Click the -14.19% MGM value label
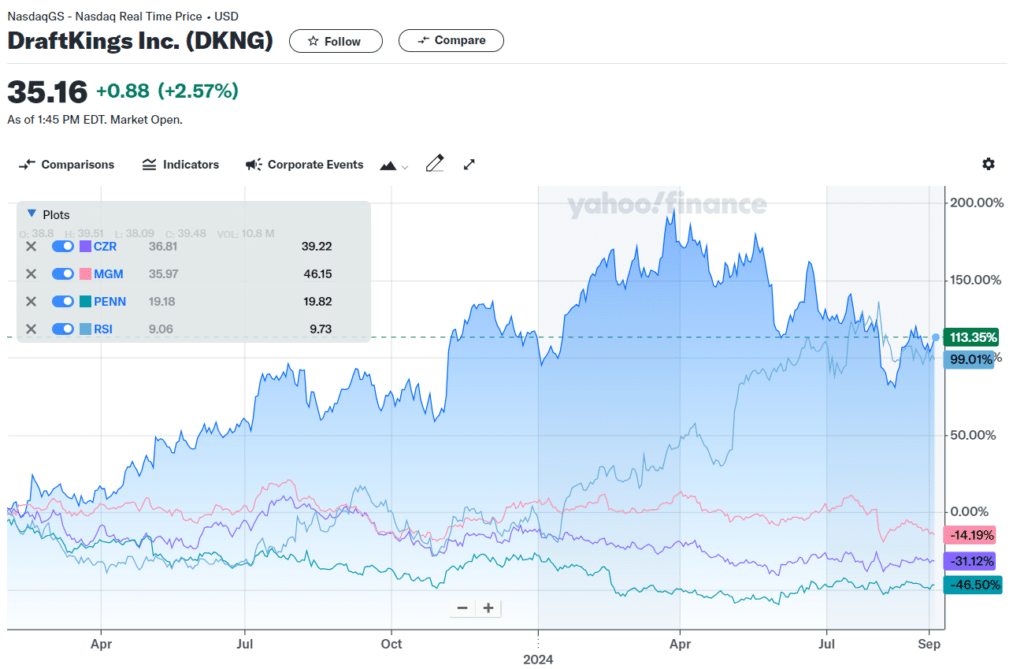This screenshot has width=1024, height=669. [970, 535]
